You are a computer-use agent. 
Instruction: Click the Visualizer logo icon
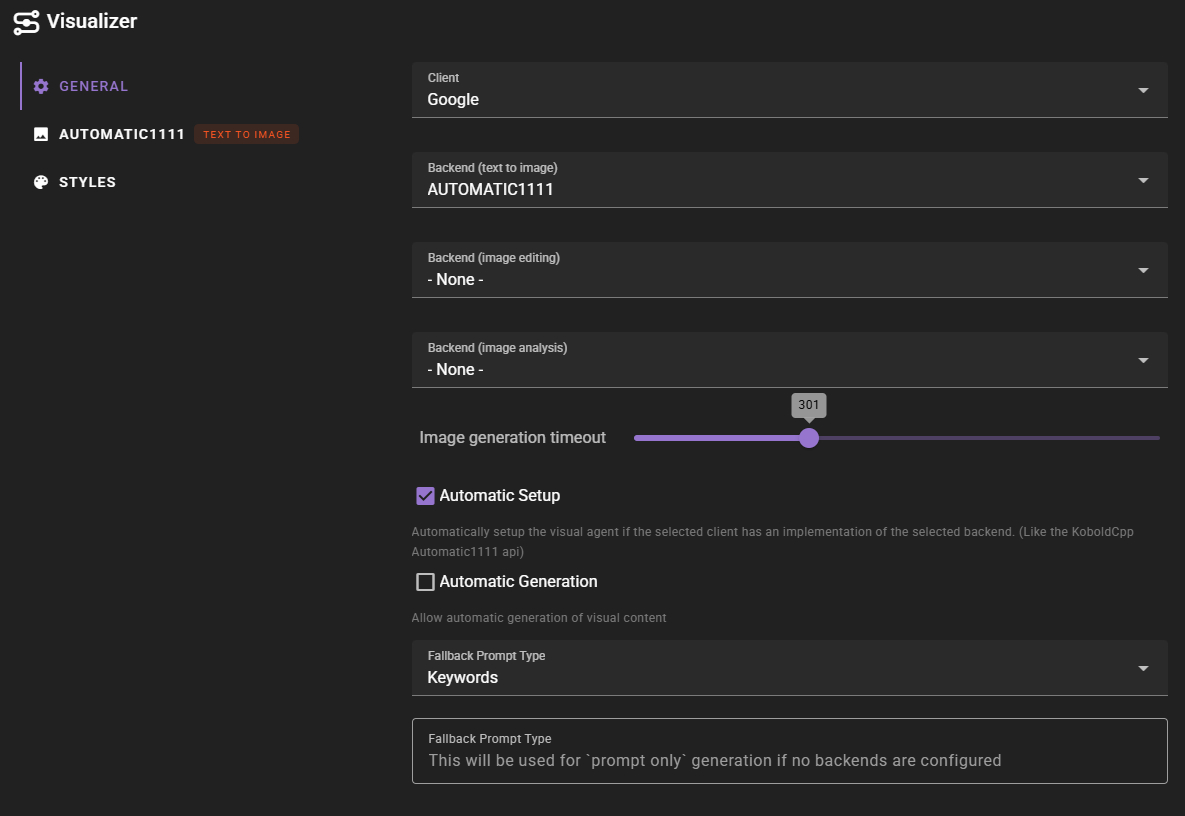(27, 21)
